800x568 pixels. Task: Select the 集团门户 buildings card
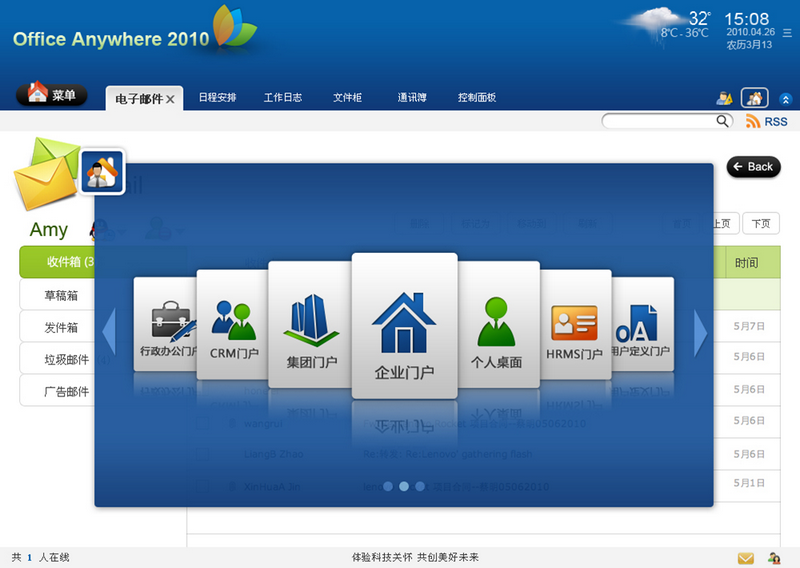coord(310,325)
